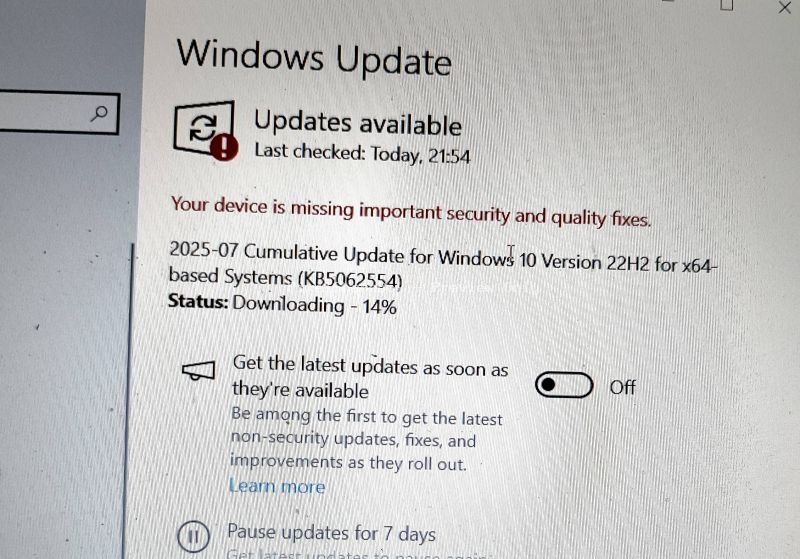Click the red missing security fixes warning
The height and width of the screenshot is (559, 800).
click(x=411, y=212)
